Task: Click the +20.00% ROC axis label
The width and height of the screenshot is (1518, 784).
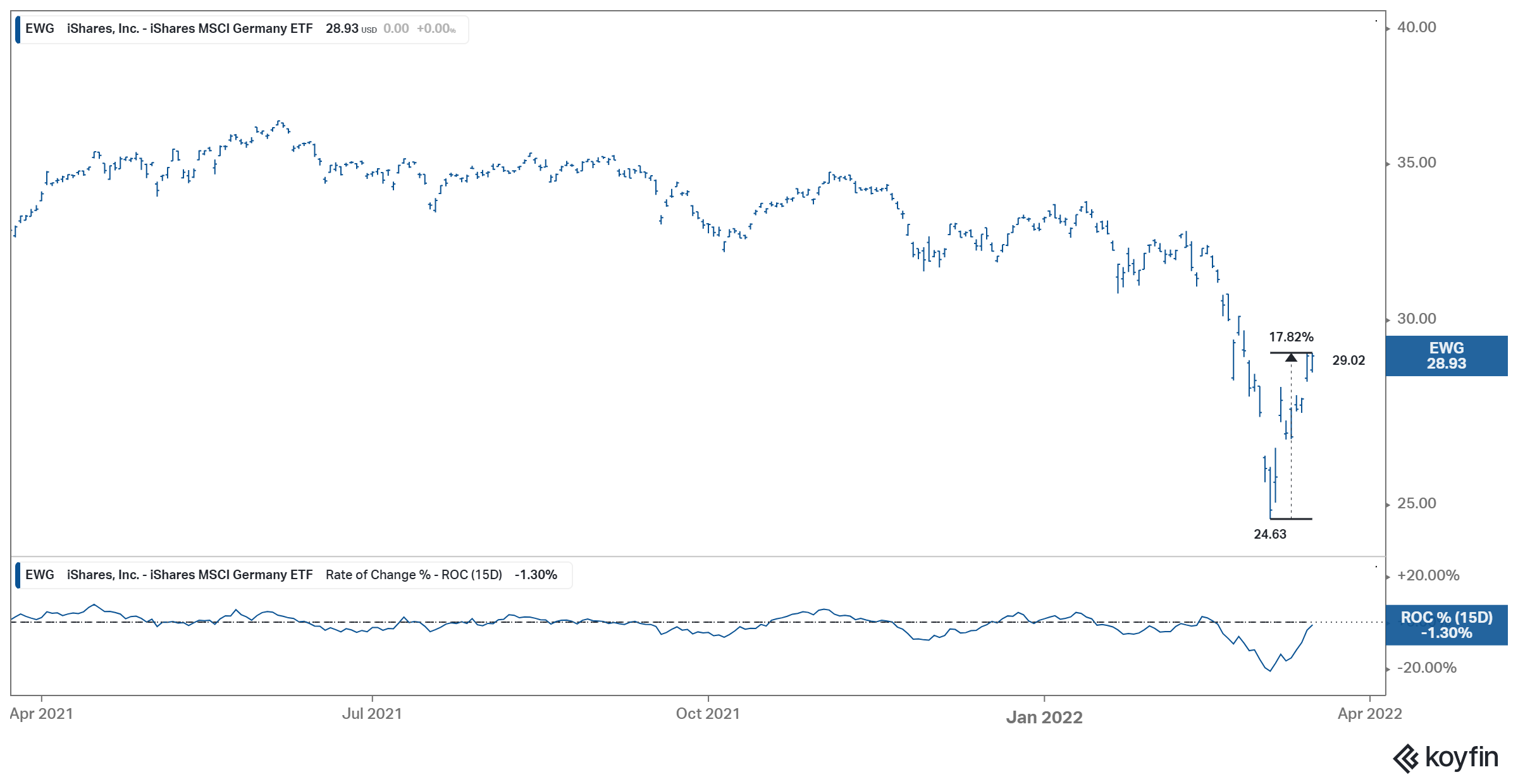Action: [x=1428, y=575]
